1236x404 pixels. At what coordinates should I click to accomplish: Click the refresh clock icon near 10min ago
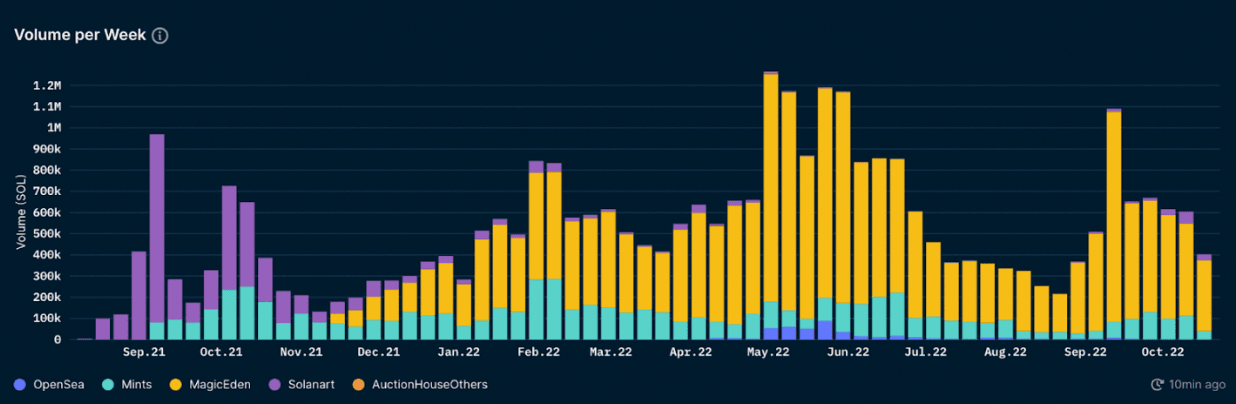(1158, 385)
